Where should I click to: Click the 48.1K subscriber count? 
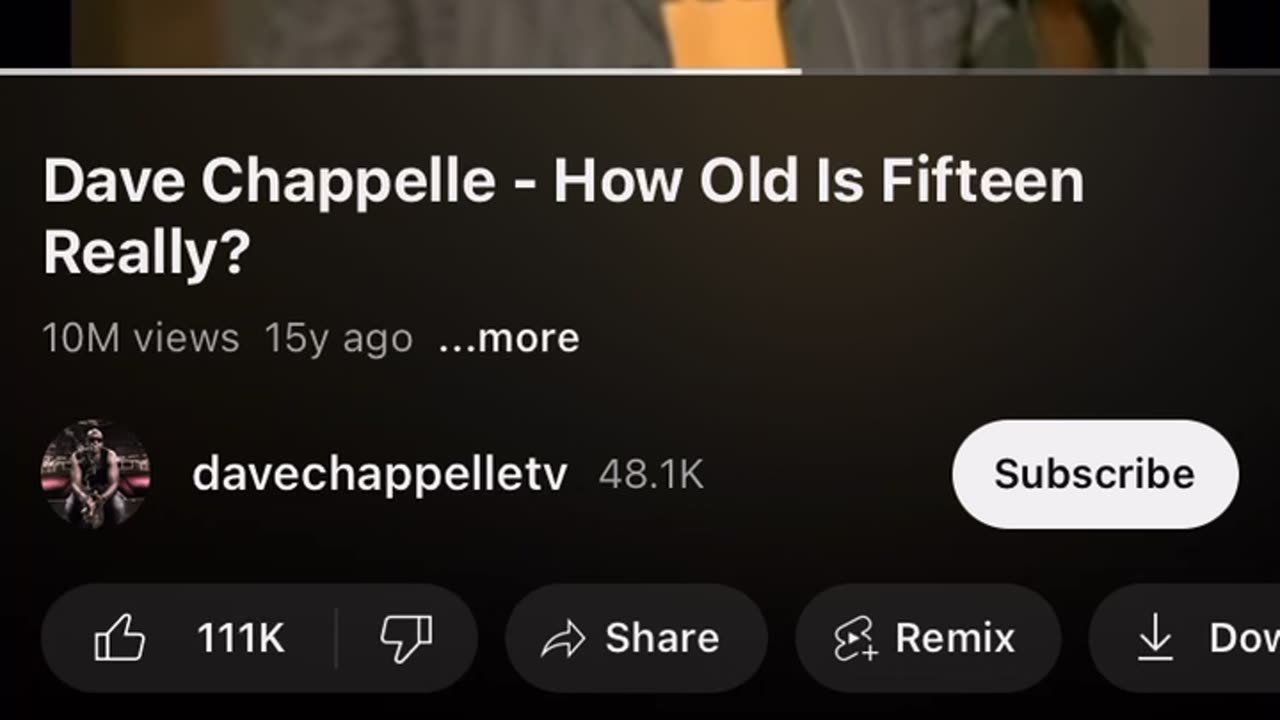[x=651, y=475]
